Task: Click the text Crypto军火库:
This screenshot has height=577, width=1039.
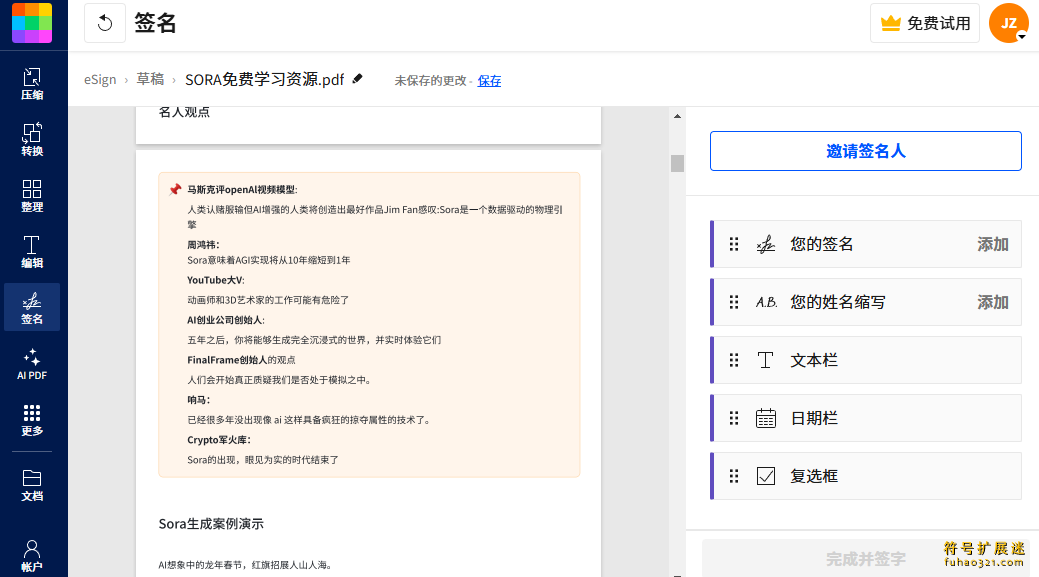Action: coord(219,440)
